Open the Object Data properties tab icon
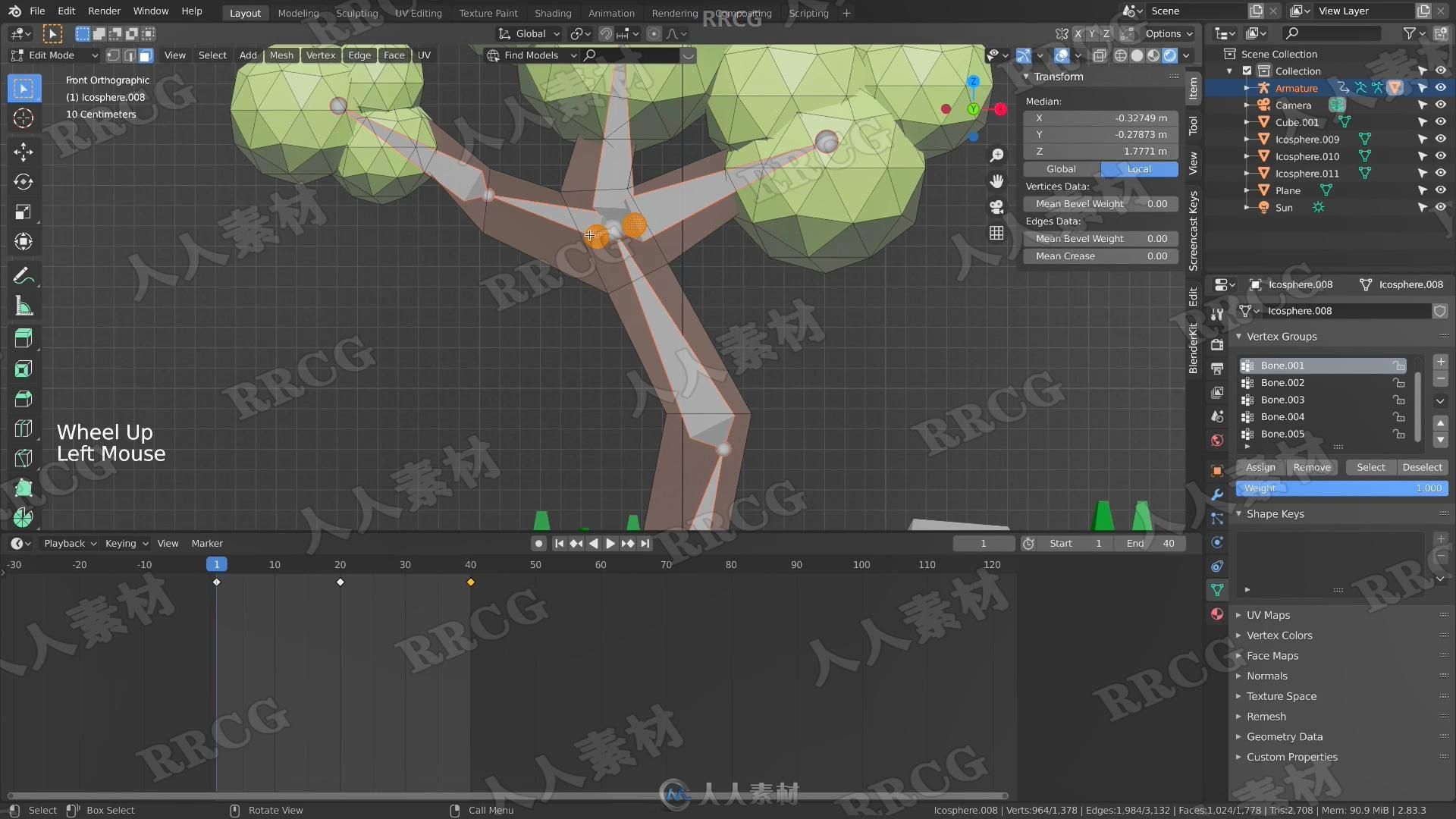1456x819 pixels. [x=1217, y=590]
